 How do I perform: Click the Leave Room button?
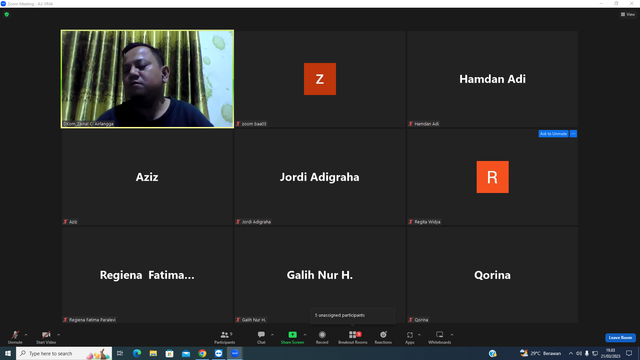(620, 338)
